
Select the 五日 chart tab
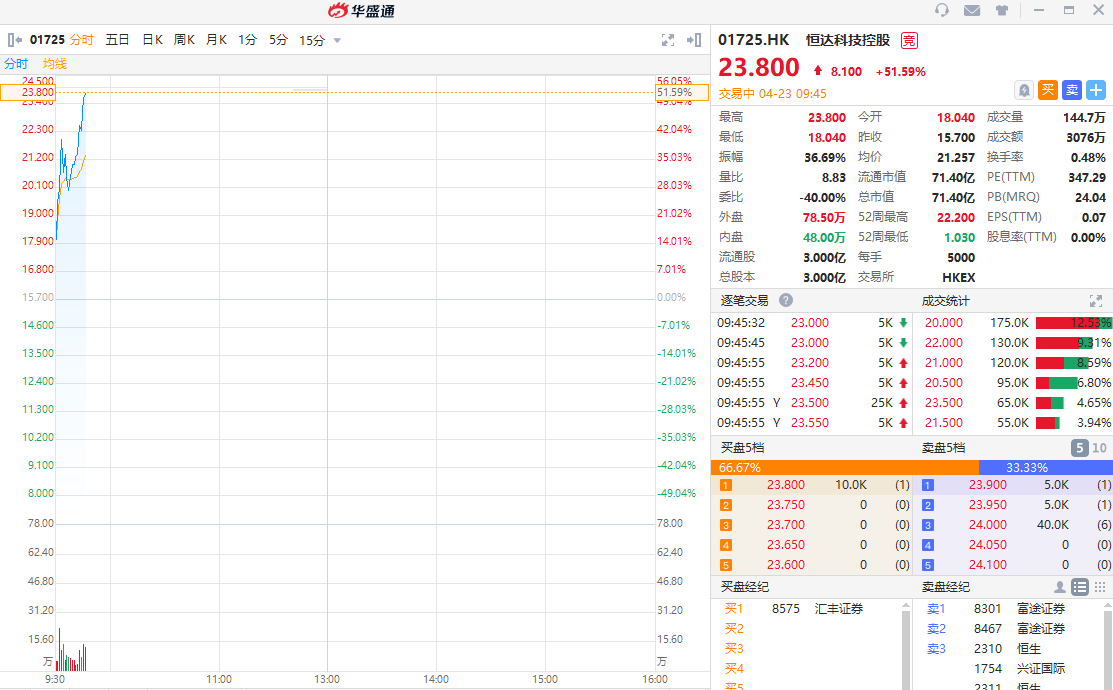coord(118,40)
